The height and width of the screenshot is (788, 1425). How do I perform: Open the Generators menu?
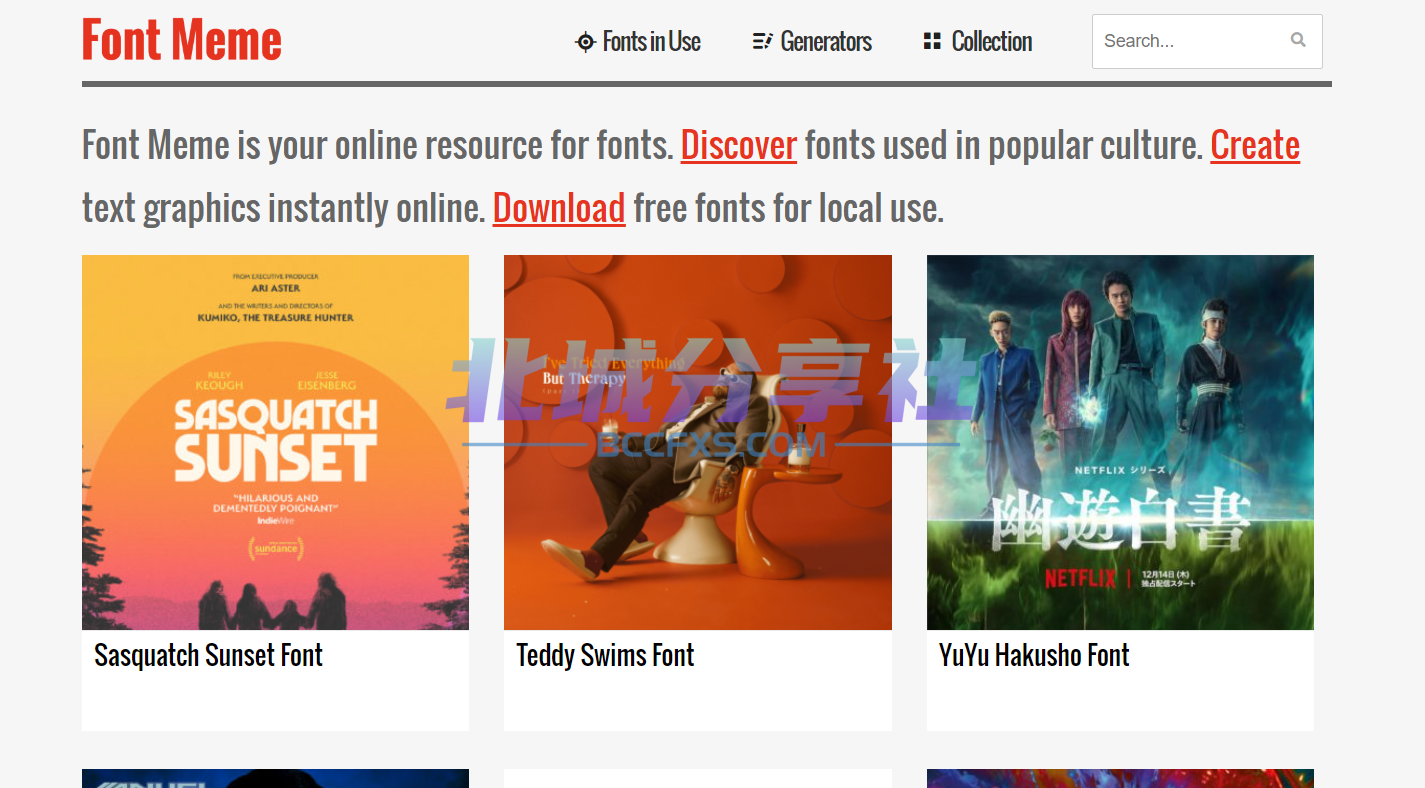click(826, 42)
